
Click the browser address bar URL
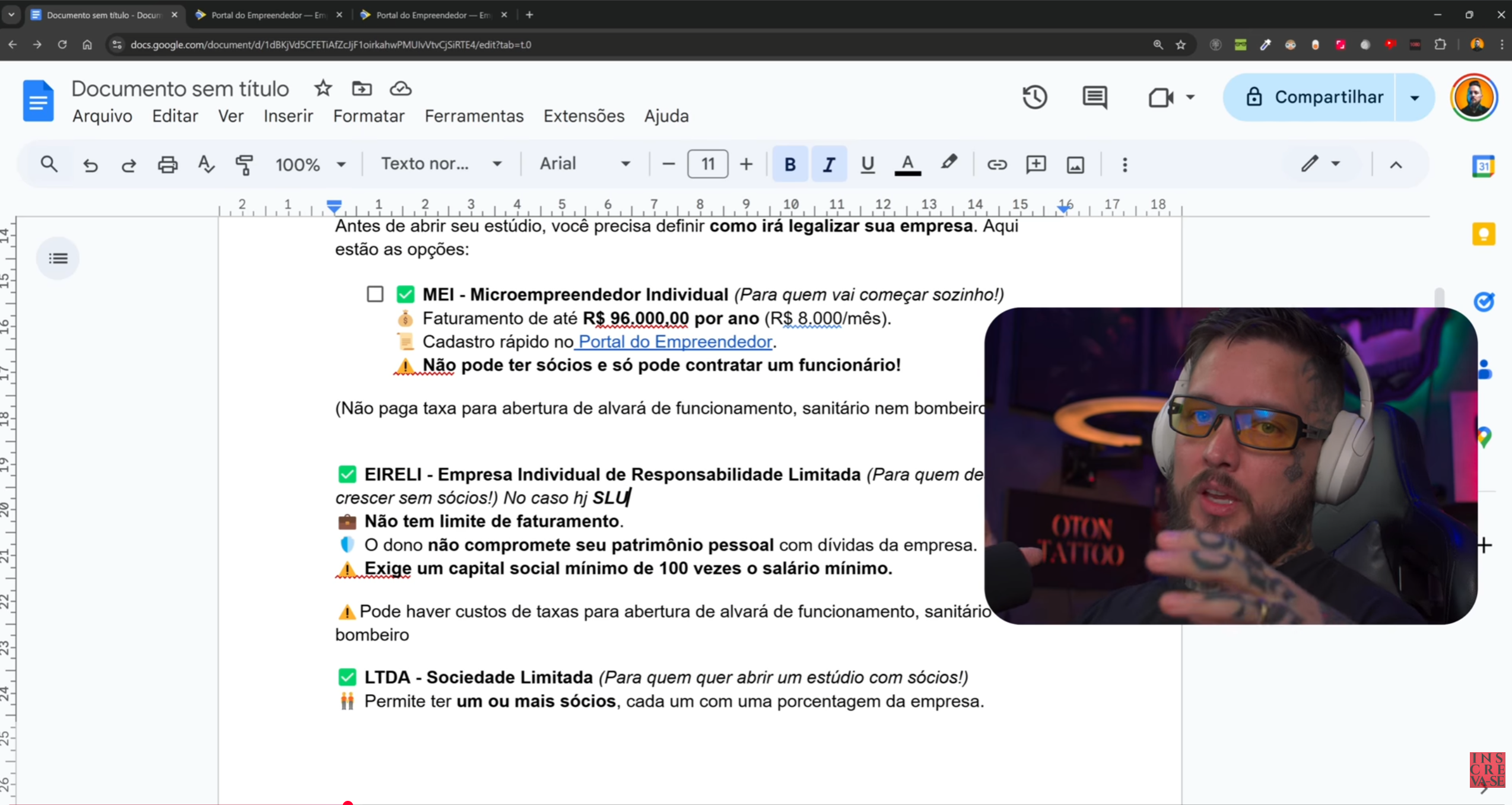(331, 44)
